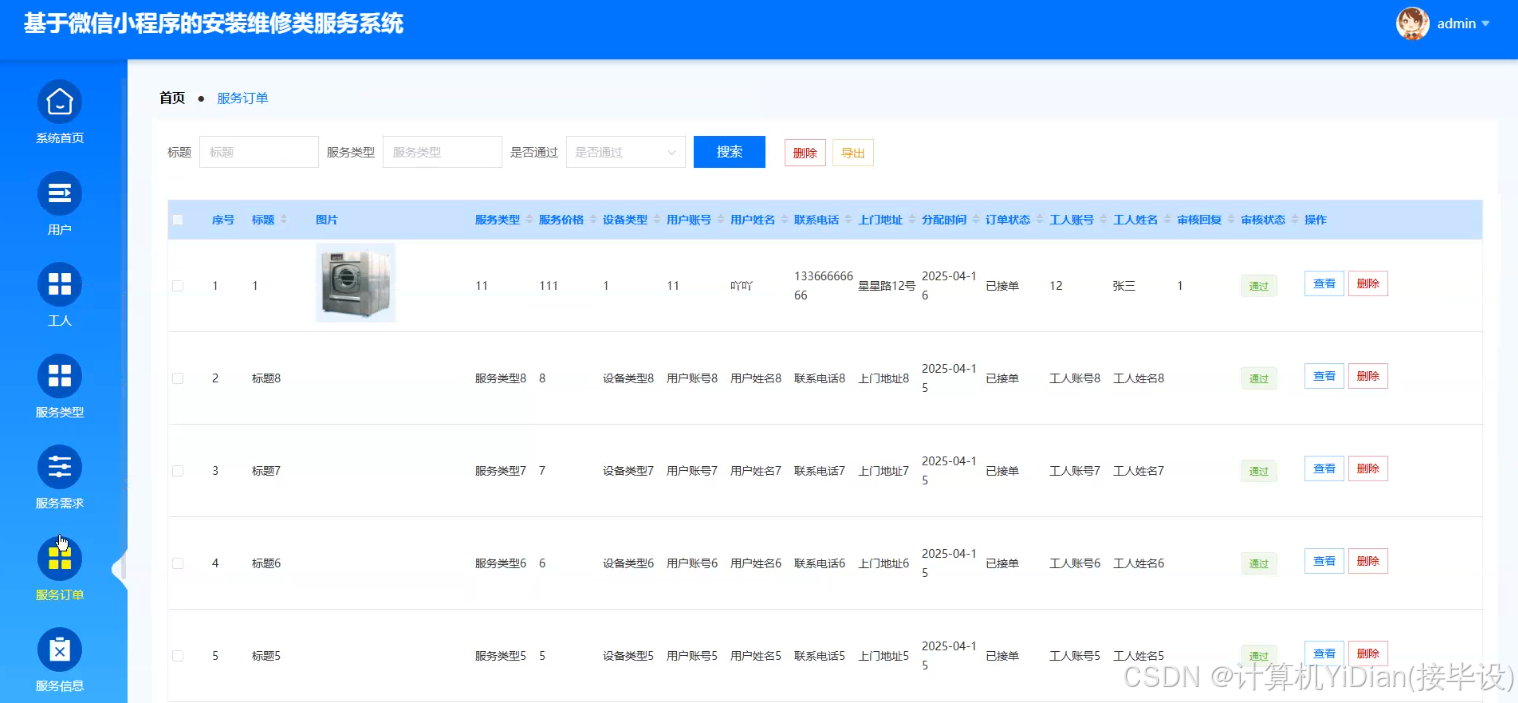Open the 服务类型 grid icon
Screen dimensions: 1518x703
click(x=59, y=375)
